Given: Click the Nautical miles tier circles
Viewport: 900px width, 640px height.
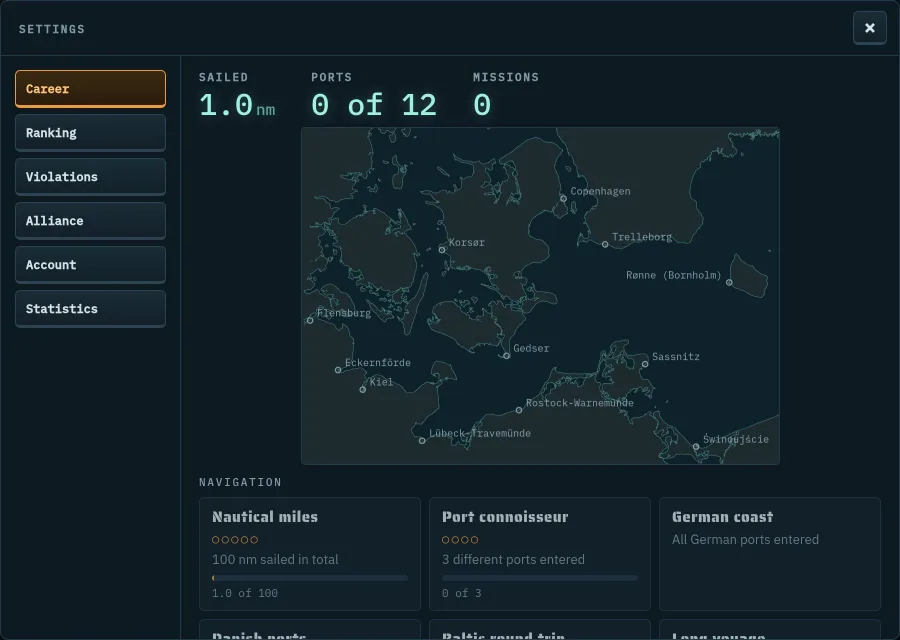Looking at the screenshot, I should tap(235, 540).
